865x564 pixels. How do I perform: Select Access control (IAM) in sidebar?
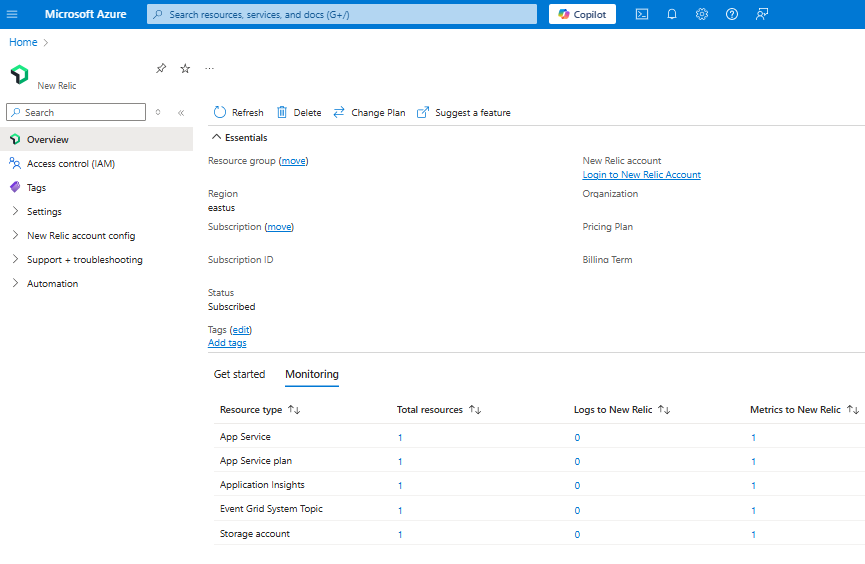(70, 164)
